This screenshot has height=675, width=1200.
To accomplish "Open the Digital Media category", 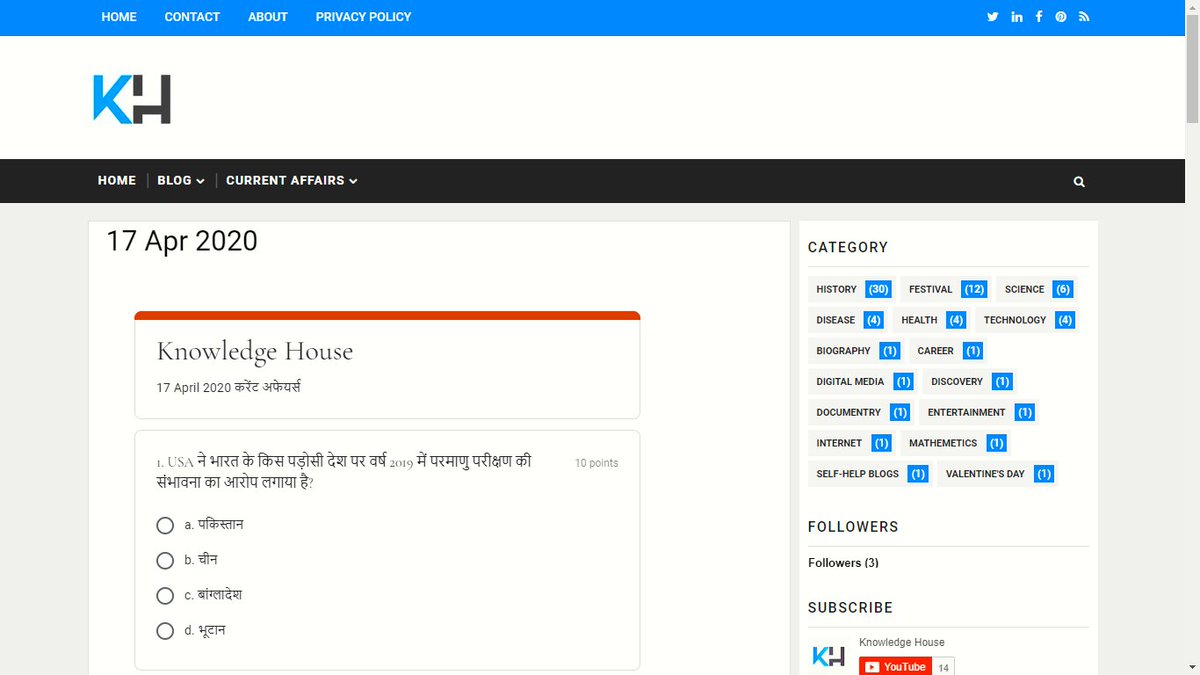I will click(862, 382).
